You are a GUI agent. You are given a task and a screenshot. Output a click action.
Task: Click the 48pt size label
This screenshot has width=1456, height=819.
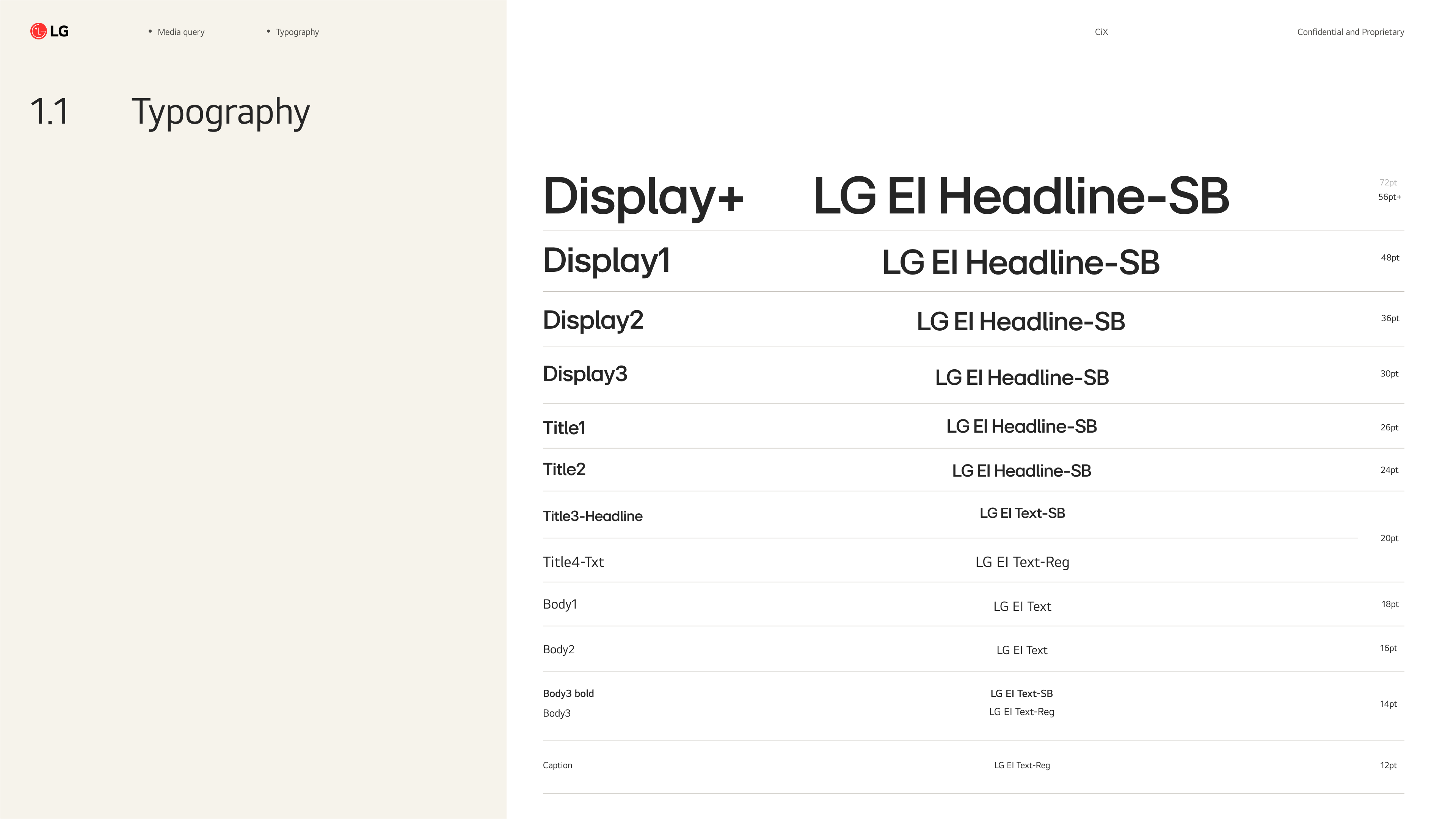(1389, 258)
